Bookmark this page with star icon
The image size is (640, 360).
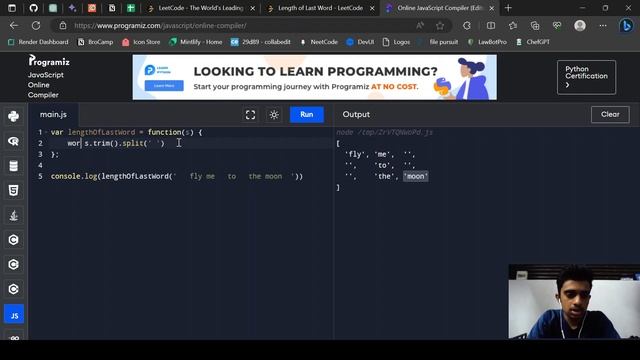(440, 26)
